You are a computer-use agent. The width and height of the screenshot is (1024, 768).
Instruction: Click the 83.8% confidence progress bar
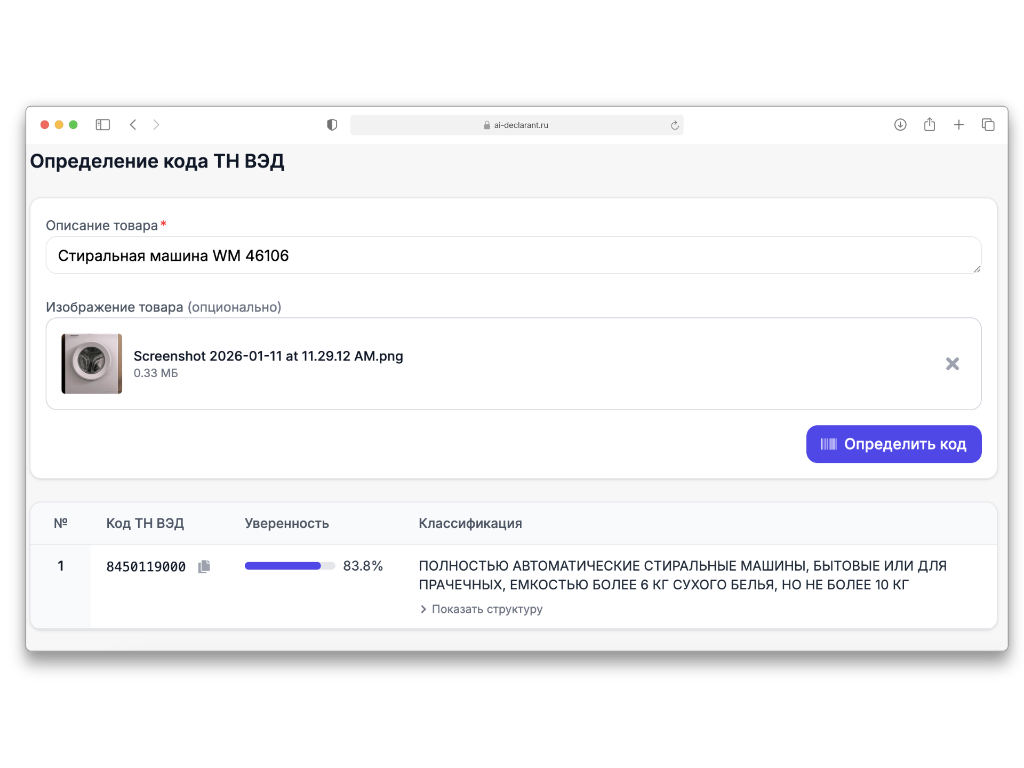289,566
